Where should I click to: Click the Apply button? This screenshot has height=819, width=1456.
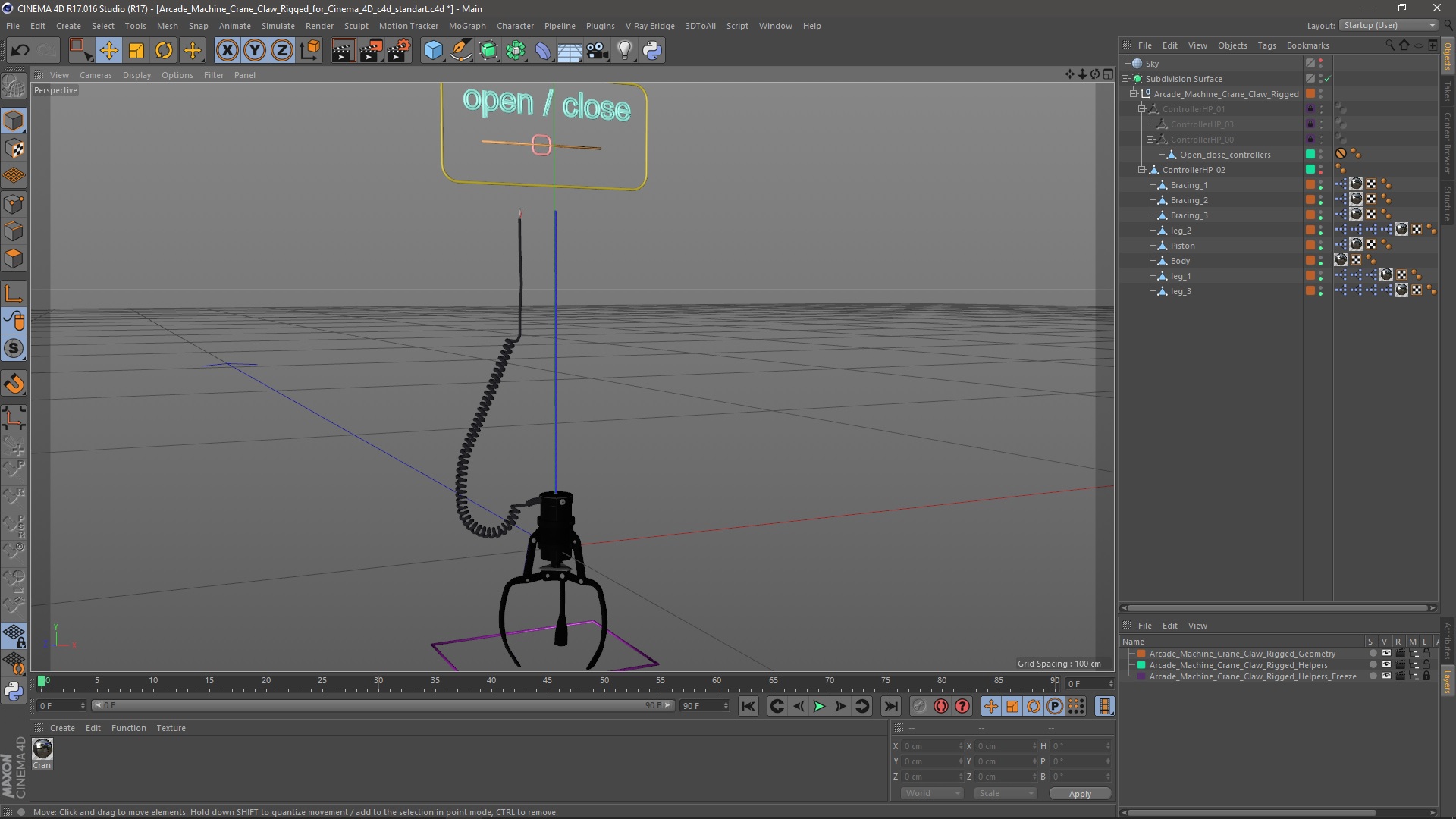point(1080,794)
